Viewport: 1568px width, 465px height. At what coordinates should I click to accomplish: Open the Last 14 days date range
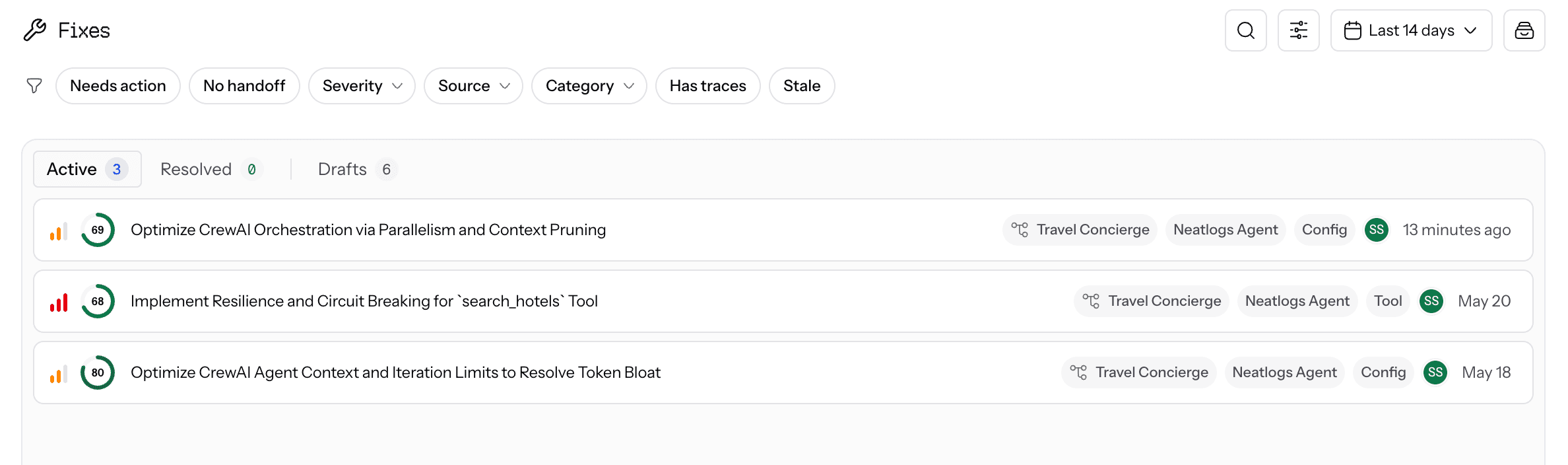click(1411, 30)
